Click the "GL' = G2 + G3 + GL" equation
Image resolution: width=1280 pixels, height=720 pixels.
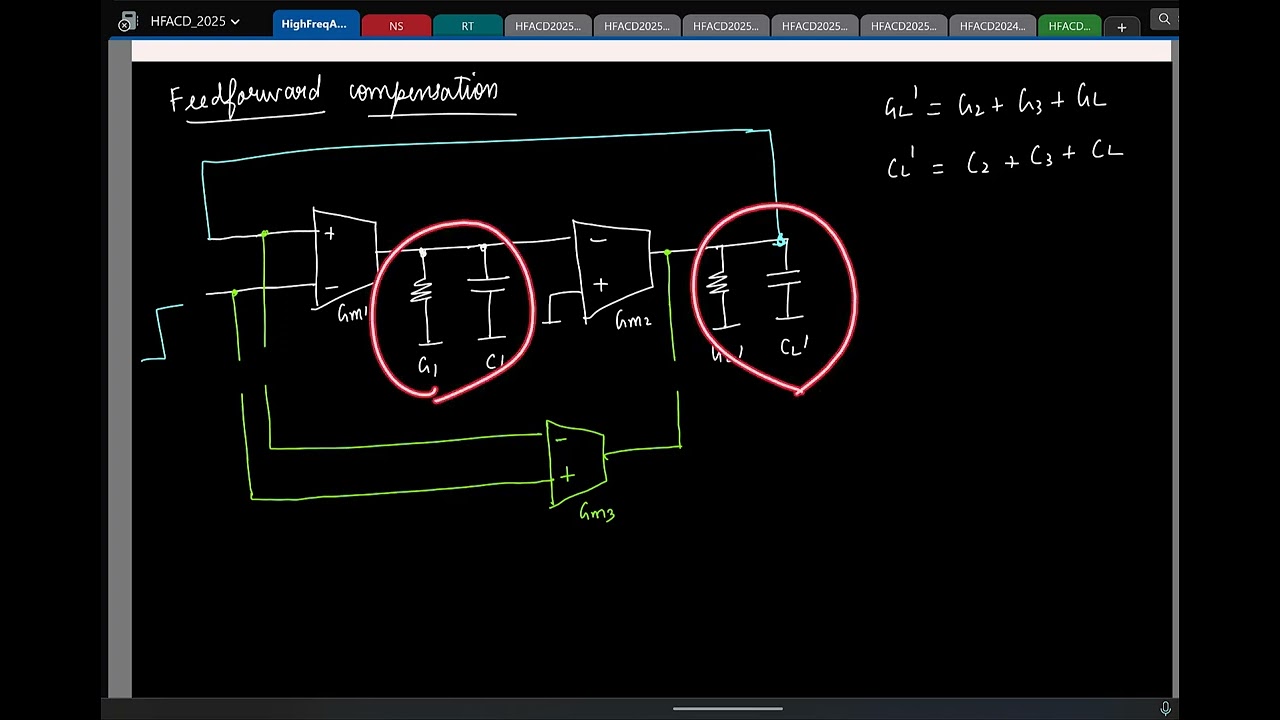pyautogui.click(x=996, y=103)
